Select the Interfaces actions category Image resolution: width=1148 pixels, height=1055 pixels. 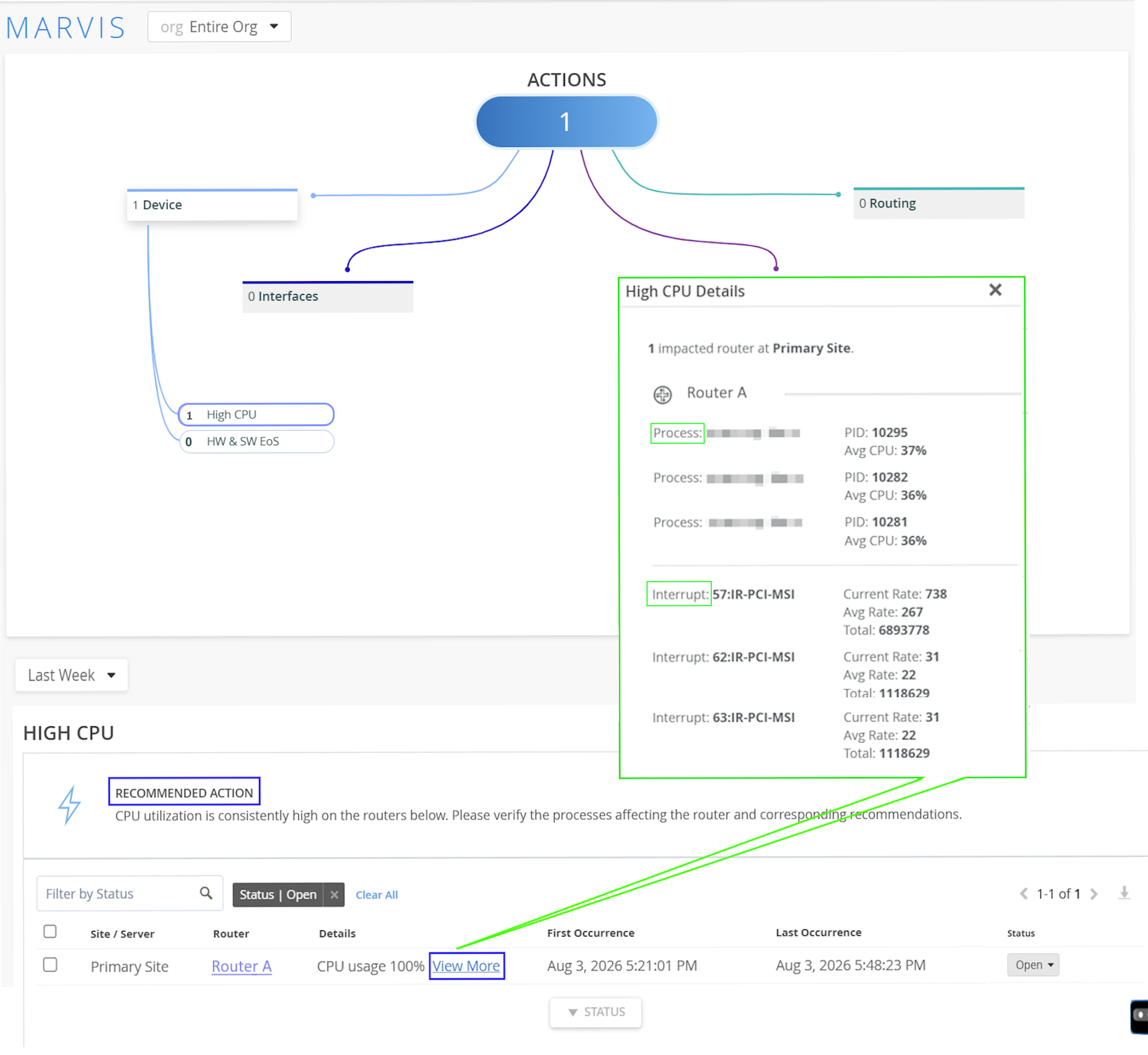(x=327, y=296)
